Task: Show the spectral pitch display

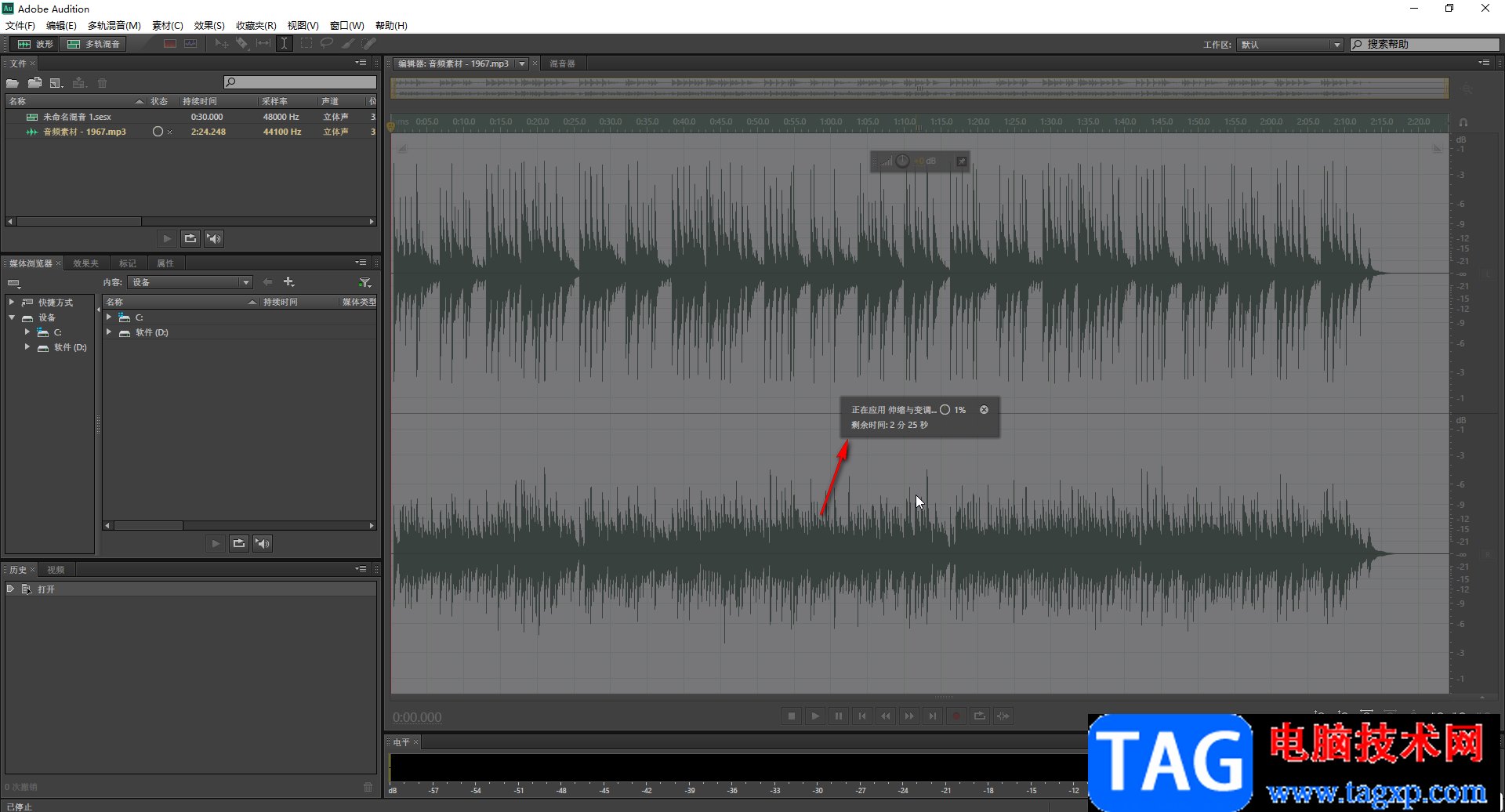Action: click(x=190, y=44)
